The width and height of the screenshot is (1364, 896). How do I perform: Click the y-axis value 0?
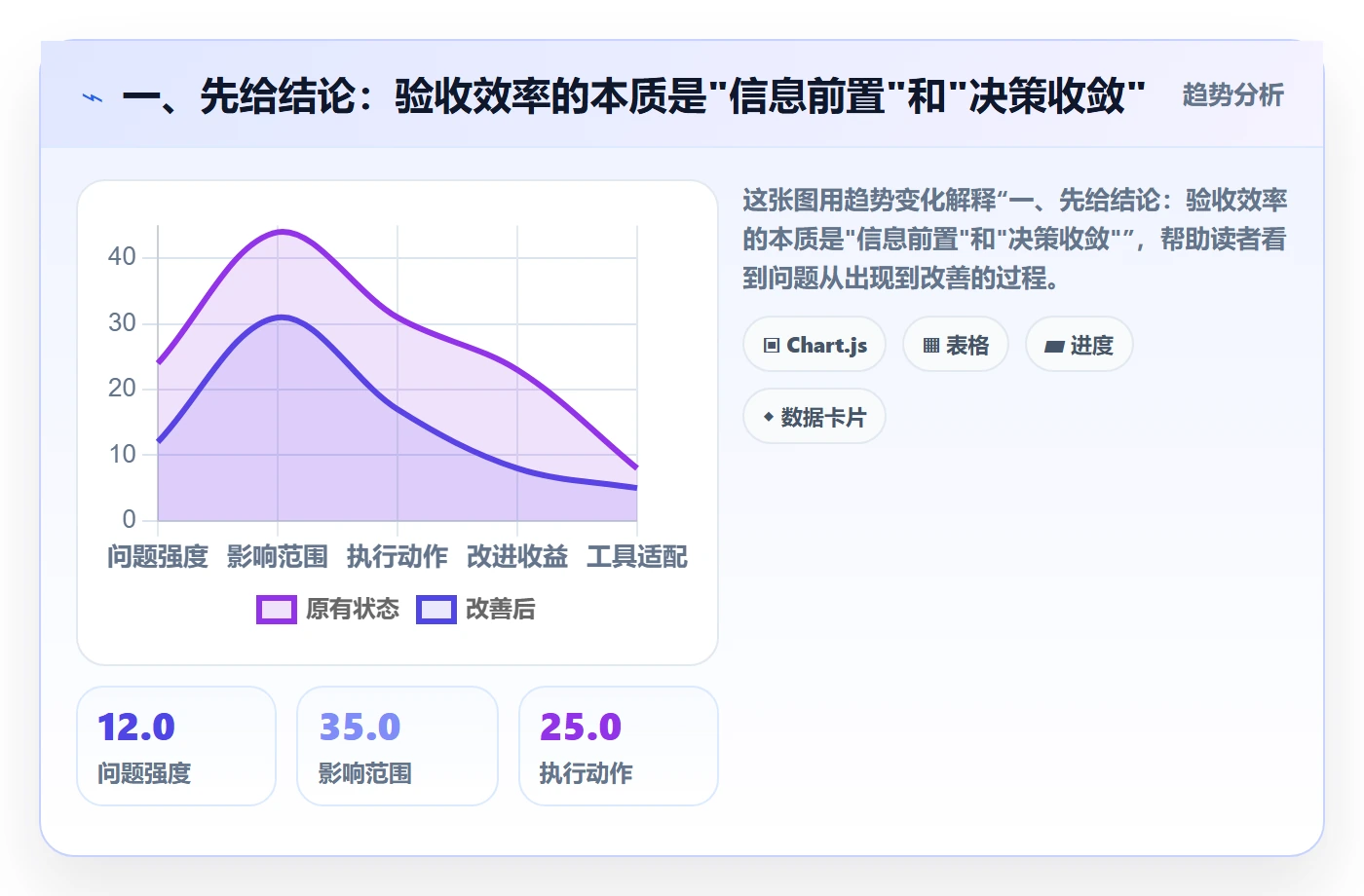(x=129, y=520)
